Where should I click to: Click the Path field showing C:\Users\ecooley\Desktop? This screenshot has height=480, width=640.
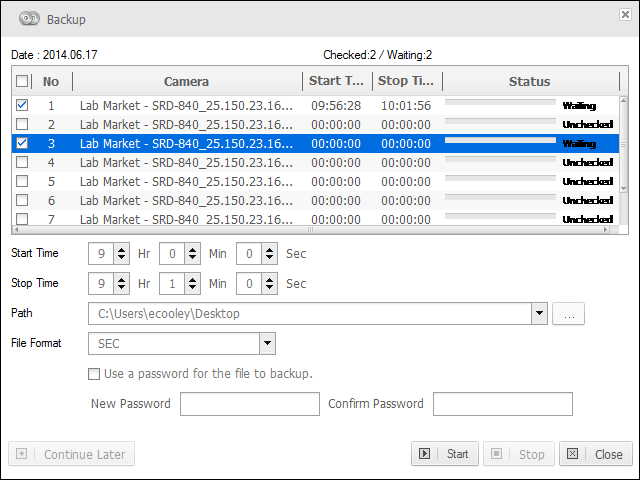tap(310, 313)
